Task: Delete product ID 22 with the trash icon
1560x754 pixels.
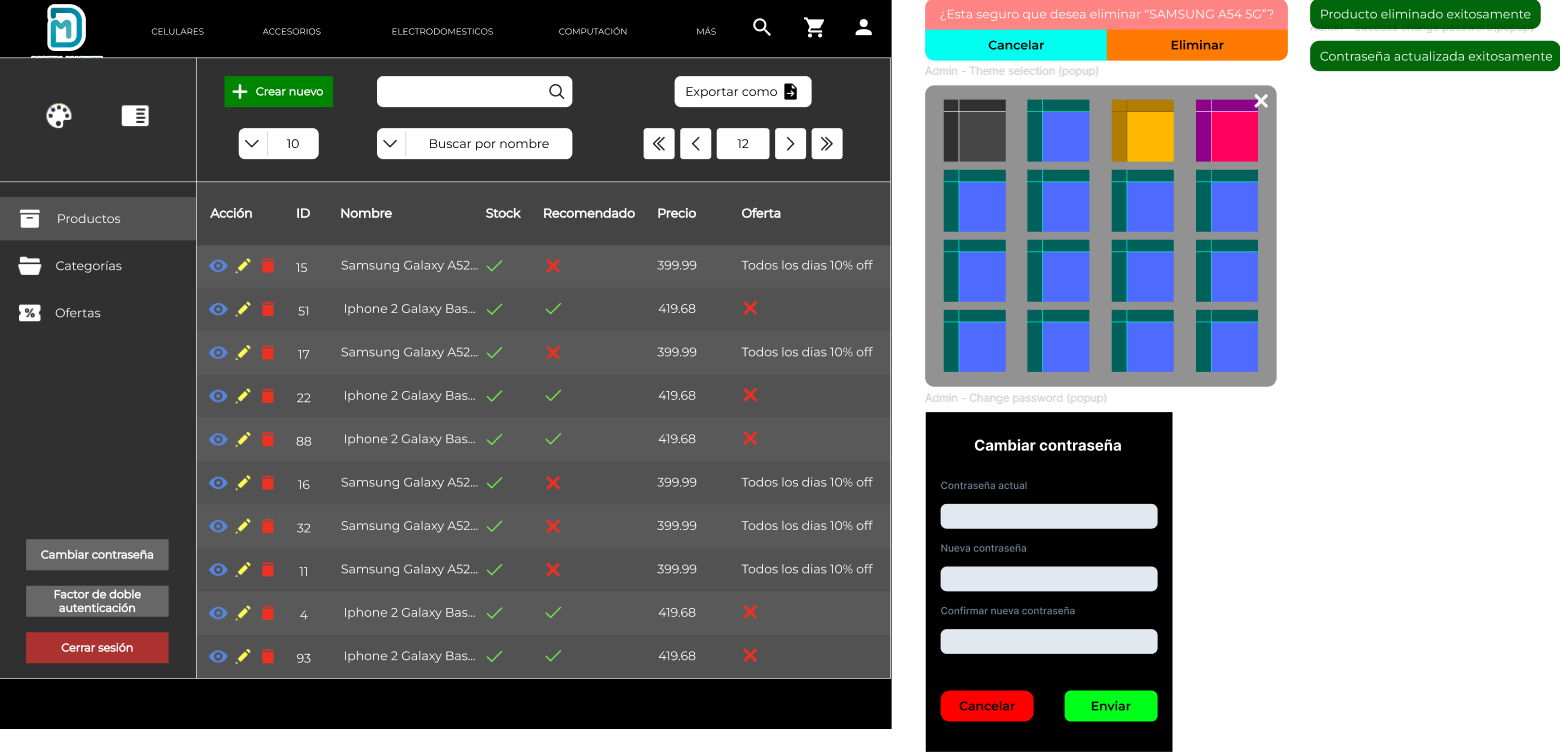Action: click(x=268, y=396)
